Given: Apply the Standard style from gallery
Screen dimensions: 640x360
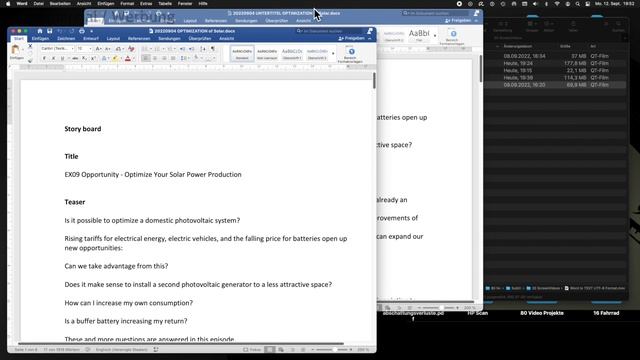Looking at the screenshot, I should (x=242, y=54).
